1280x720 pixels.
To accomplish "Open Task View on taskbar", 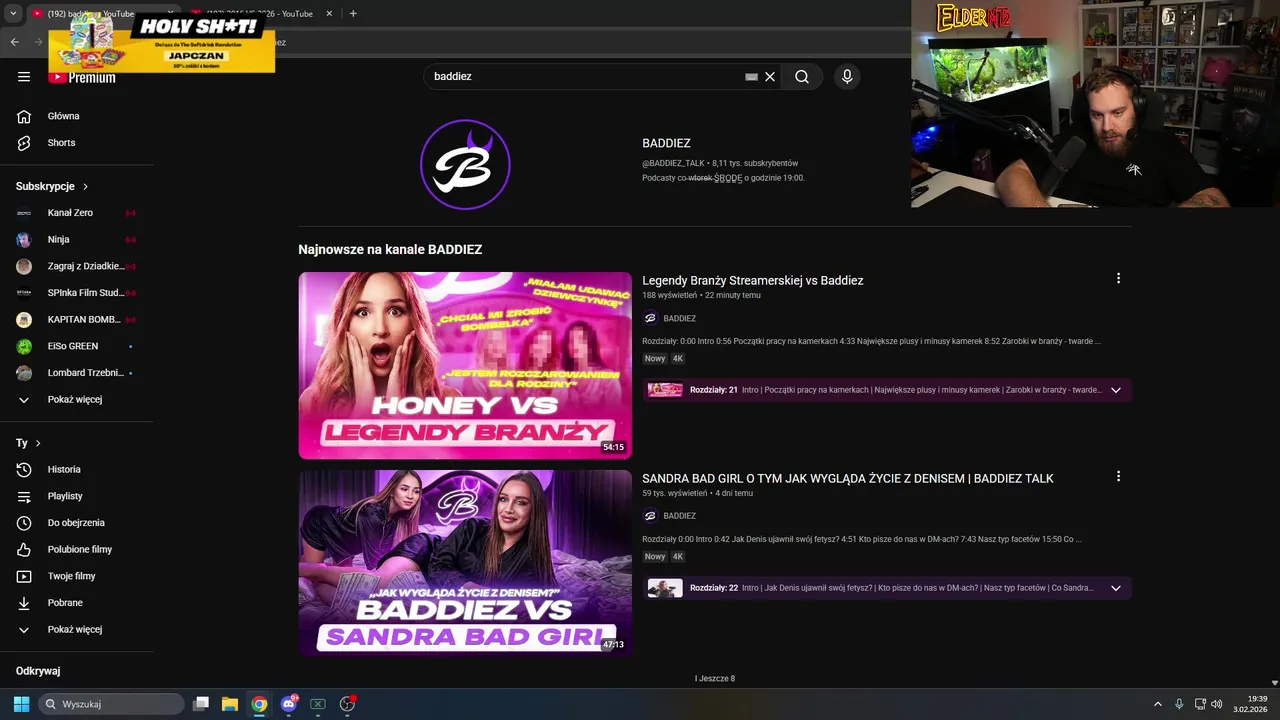I will pos(201,704).
